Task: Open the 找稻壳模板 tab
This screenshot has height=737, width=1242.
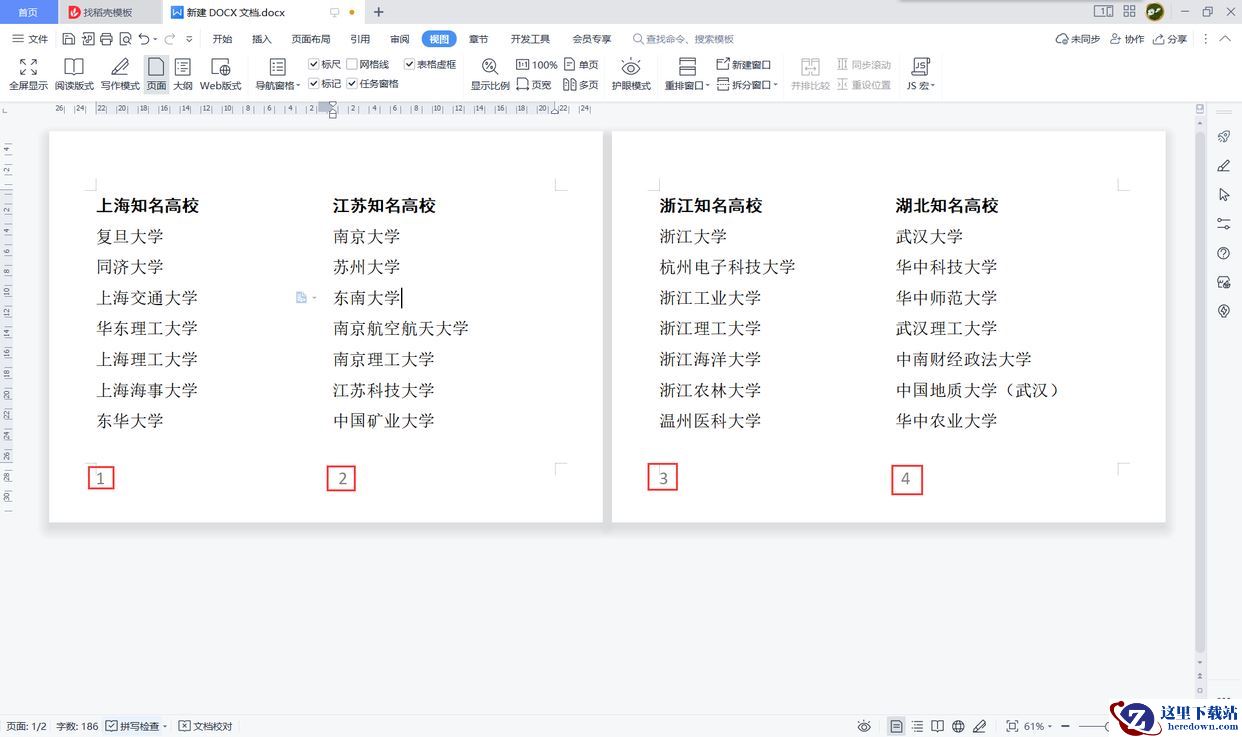Action: point(110,12)
